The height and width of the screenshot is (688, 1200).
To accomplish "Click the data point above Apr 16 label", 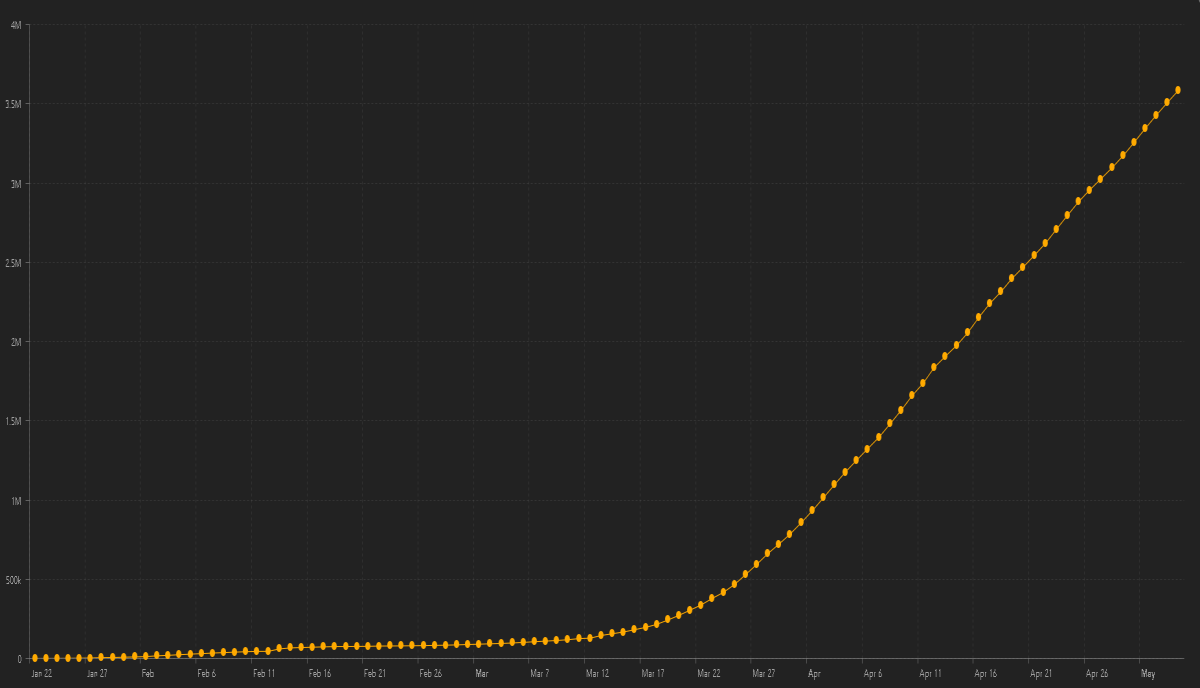I will click(x=979, y=317).
